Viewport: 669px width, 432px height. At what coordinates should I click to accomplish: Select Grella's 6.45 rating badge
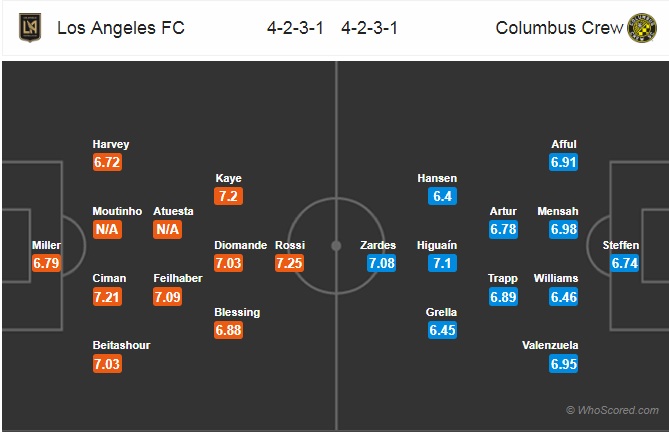[x=442, y=330]
